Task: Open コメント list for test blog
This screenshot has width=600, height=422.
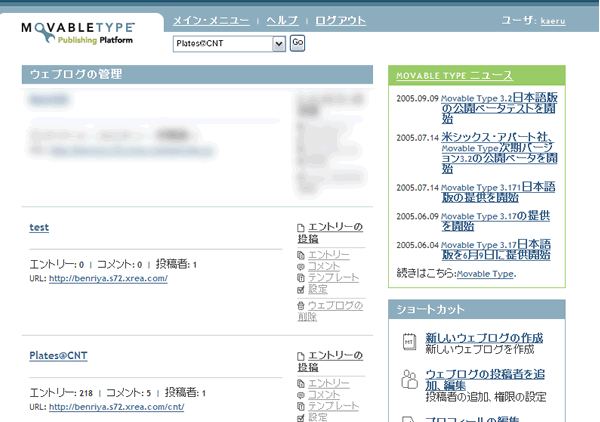Action: (x=324, y=266)
